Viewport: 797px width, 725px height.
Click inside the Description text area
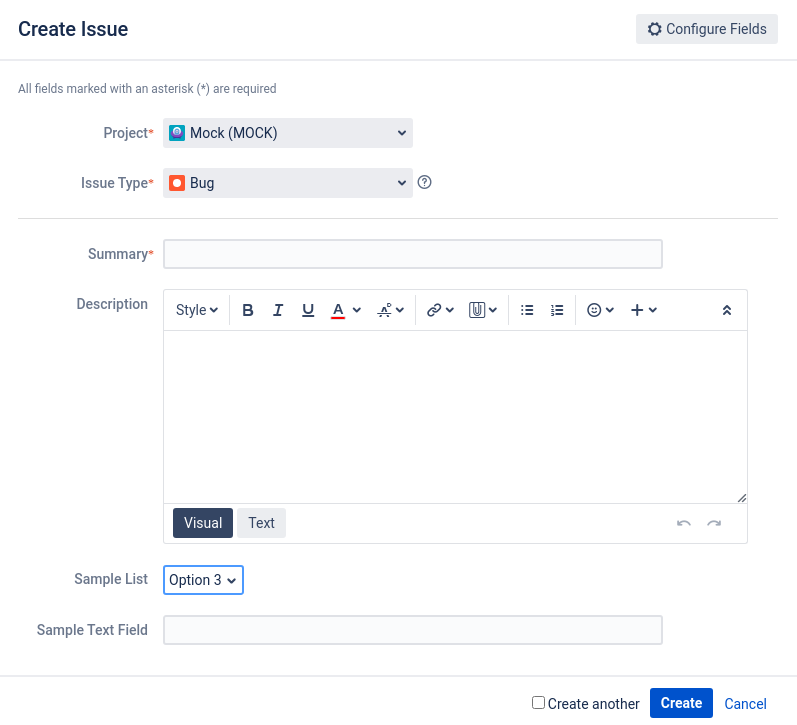click(x=455, y=417)
